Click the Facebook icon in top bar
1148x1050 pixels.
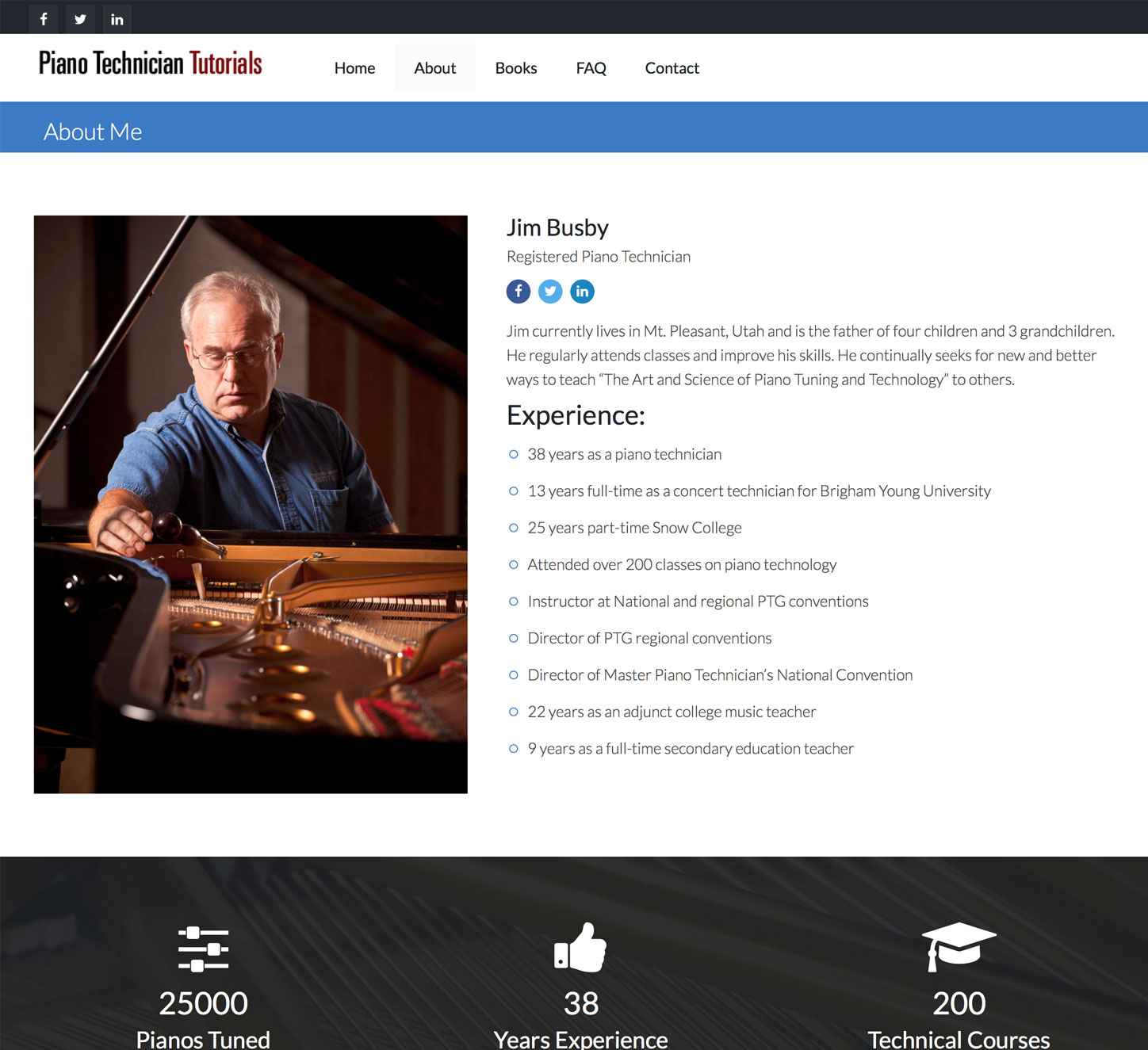[x=44, y=19]
